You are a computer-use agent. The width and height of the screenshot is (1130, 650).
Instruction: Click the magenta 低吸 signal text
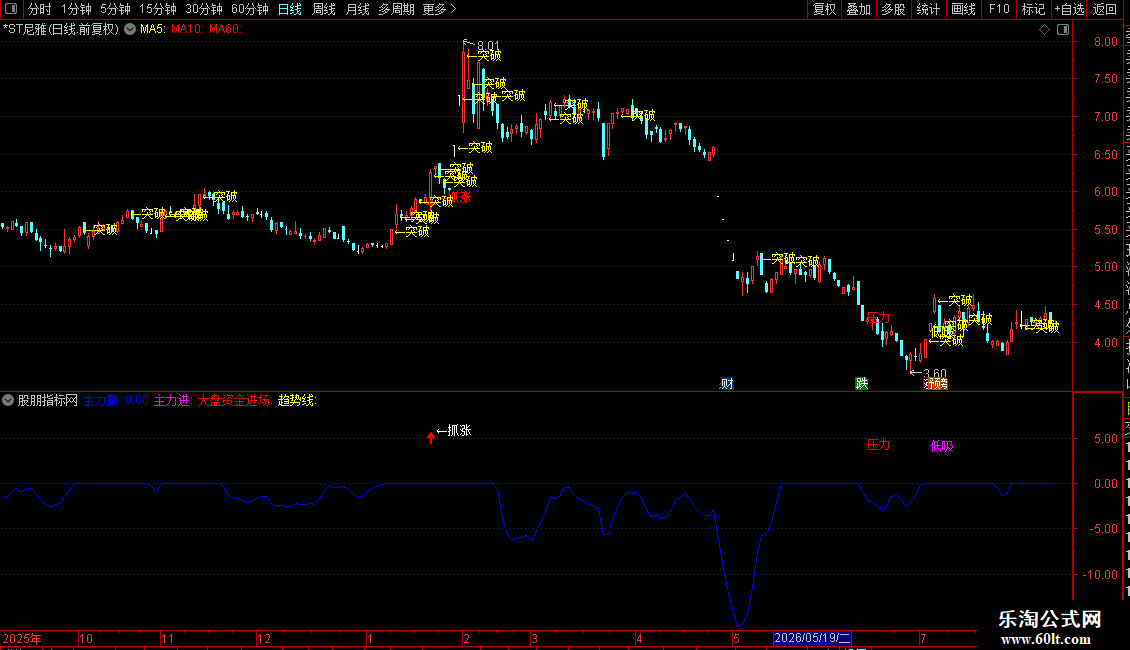pos(942,446)
